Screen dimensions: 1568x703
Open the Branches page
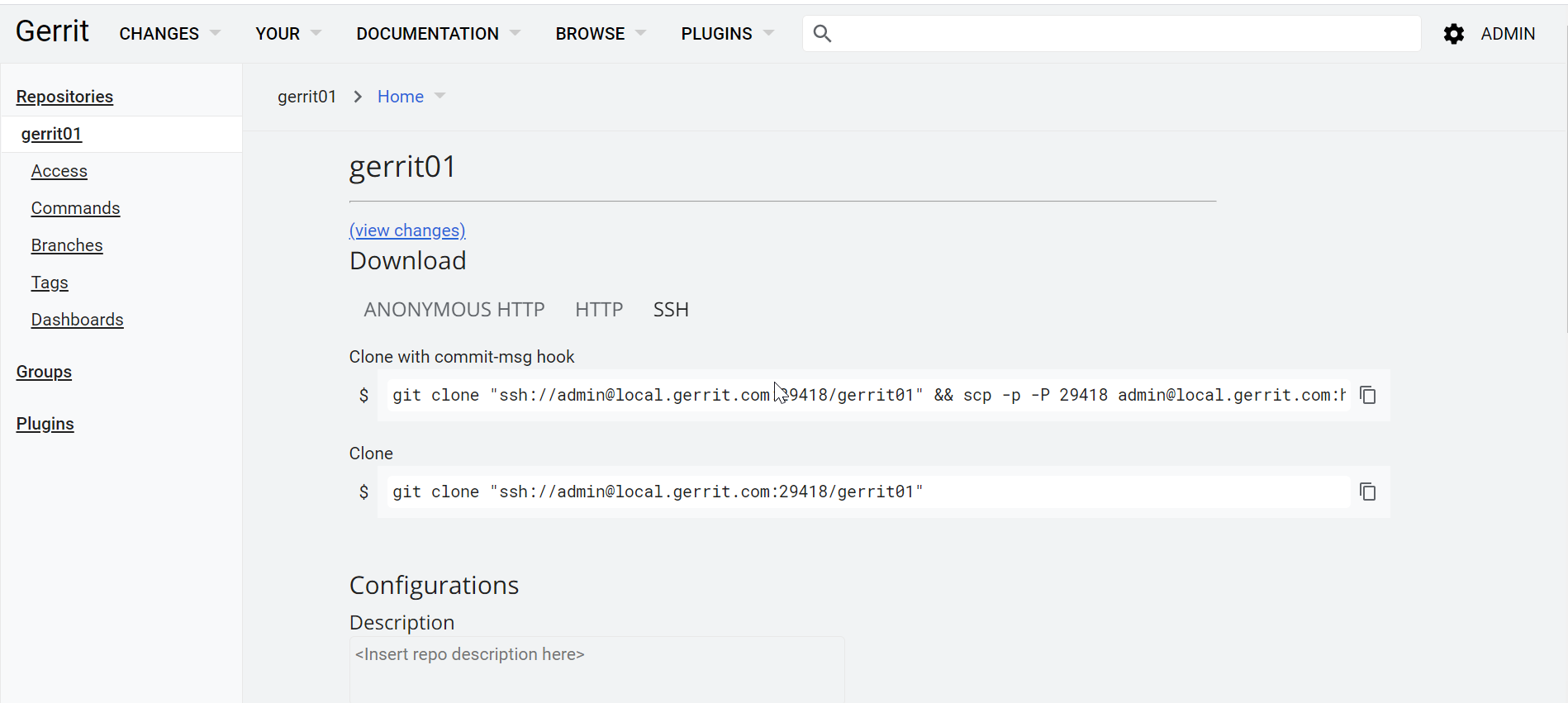point(67,245)
